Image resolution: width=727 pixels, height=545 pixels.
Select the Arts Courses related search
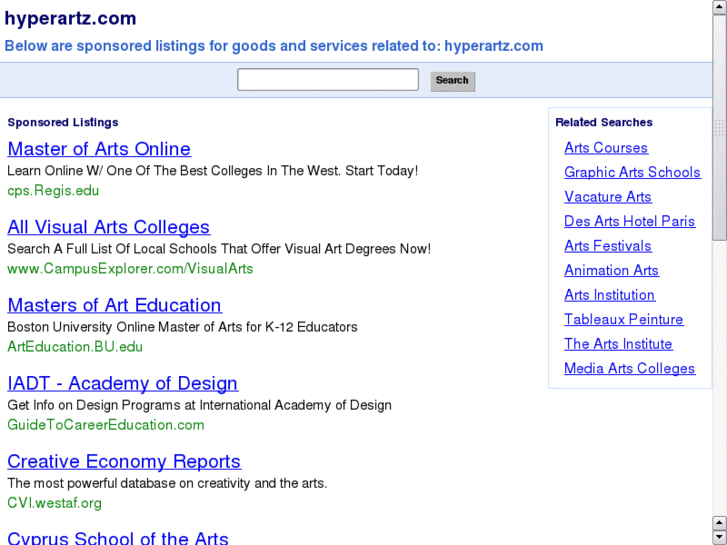(606, 147)
